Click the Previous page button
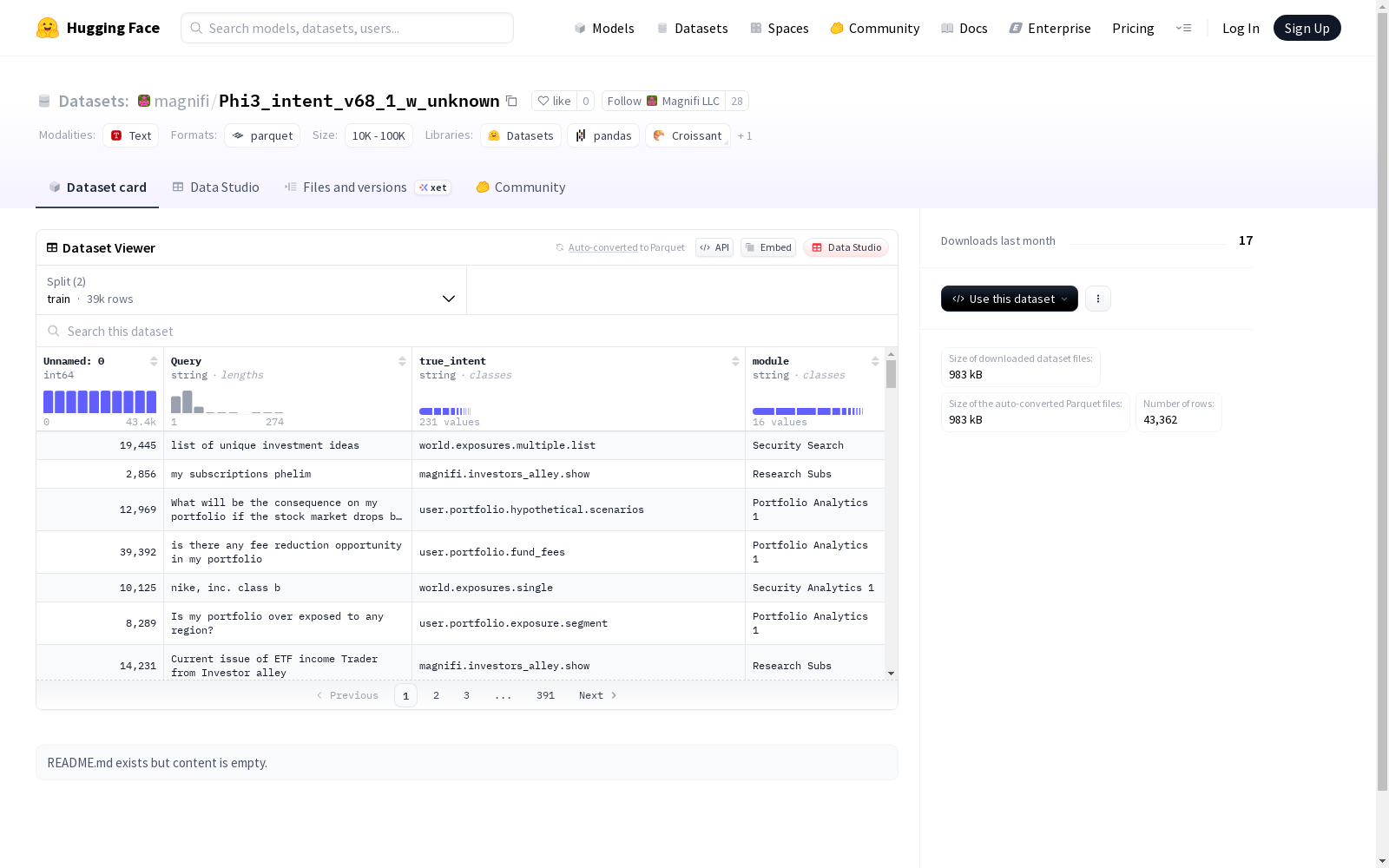1389x868 pixels. click(x=347, y=695)
